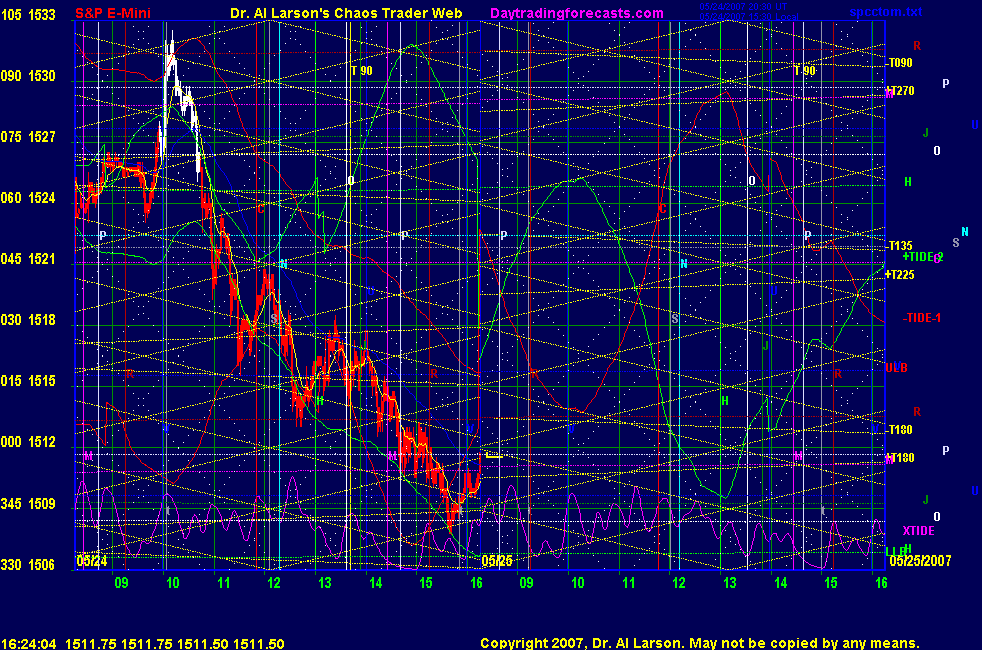Click the "+T180" level label
Viewport: 982px width, 650px height.
click(900, 458)
